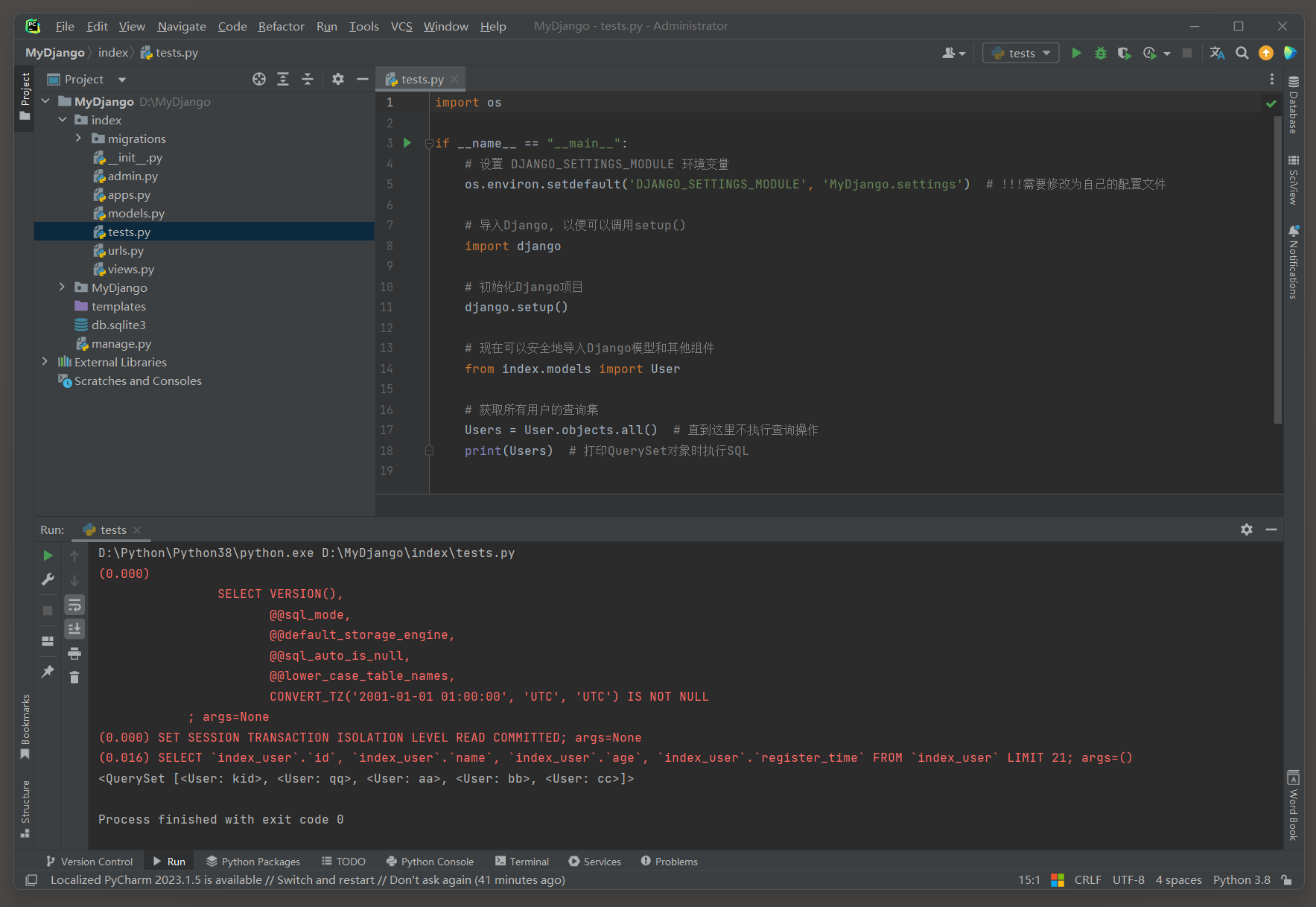
Task: Open the Services tool window
Action: click(595, 862)
